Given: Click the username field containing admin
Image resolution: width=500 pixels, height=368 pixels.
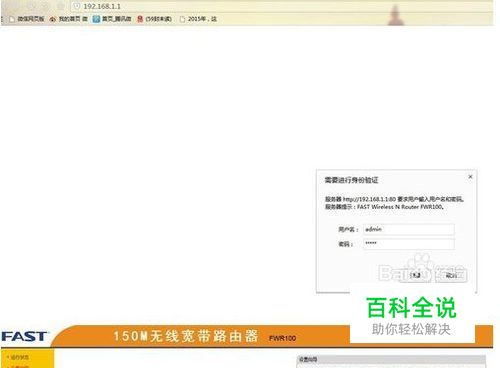Looking at the screenshot, I should click(x=409, y=229).
